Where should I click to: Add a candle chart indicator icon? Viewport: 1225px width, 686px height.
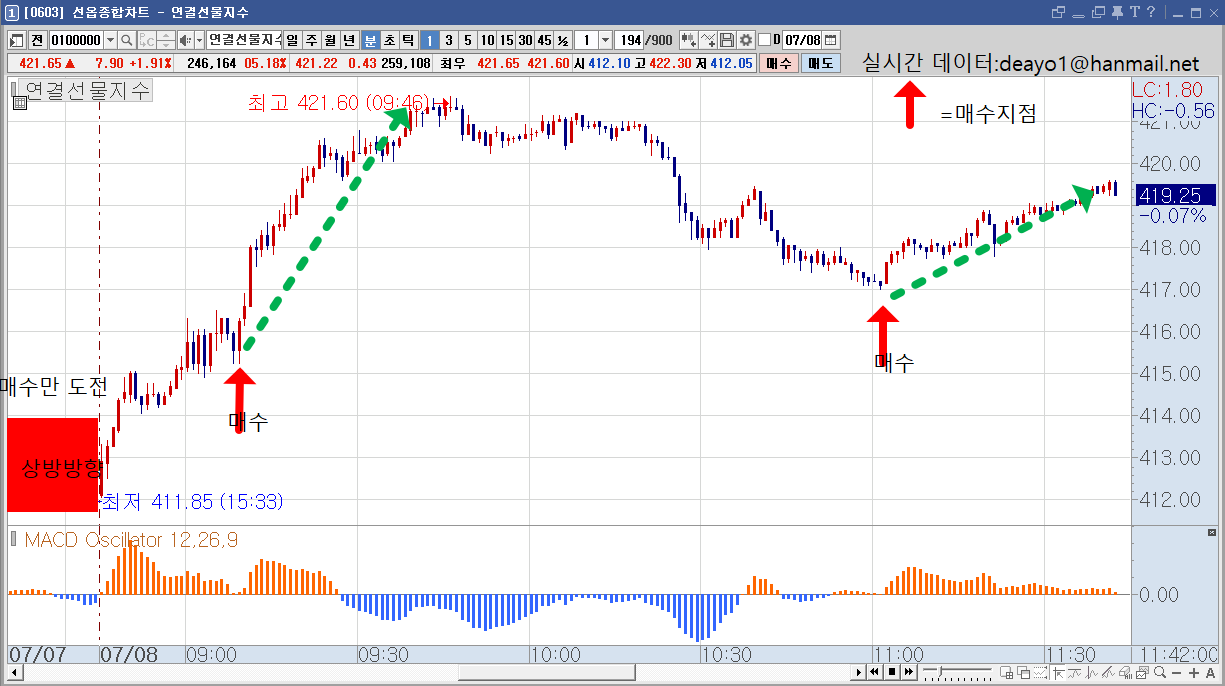click(x=689, y=40)
